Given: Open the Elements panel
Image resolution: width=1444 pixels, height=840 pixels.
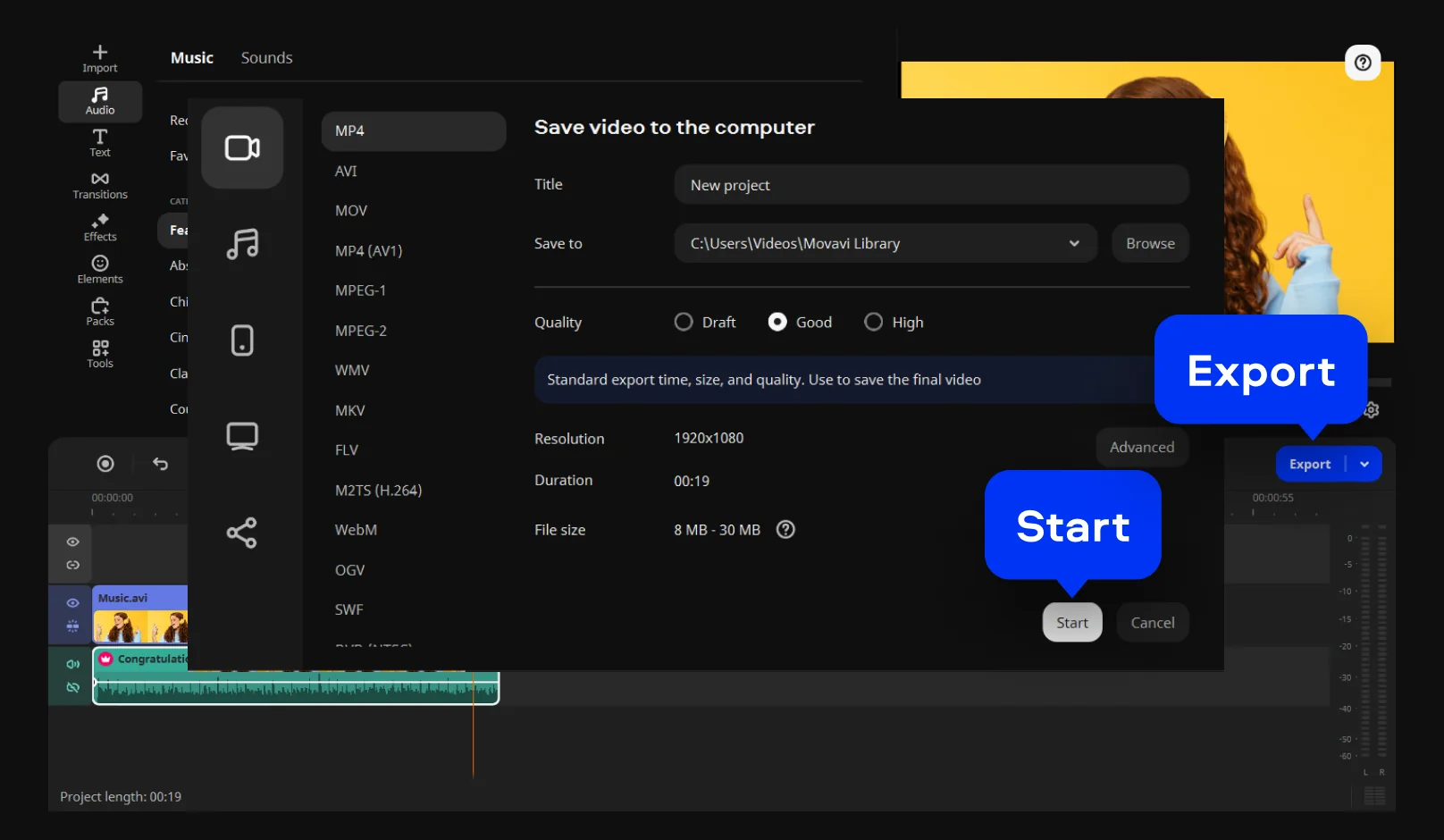Looking at the screenshot, I should tap(100, 269).
